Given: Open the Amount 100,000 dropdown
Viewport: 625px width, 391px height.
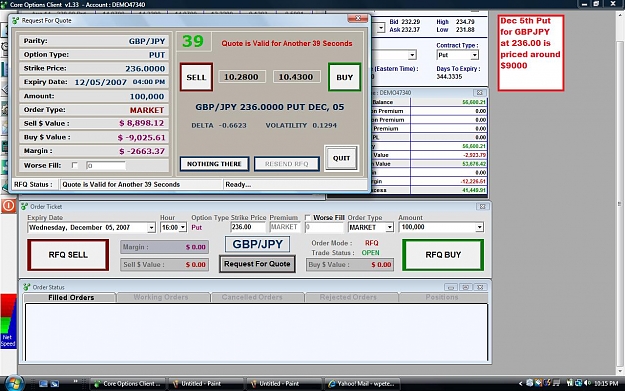Looking at the screenshot, I should pos(479,227).
